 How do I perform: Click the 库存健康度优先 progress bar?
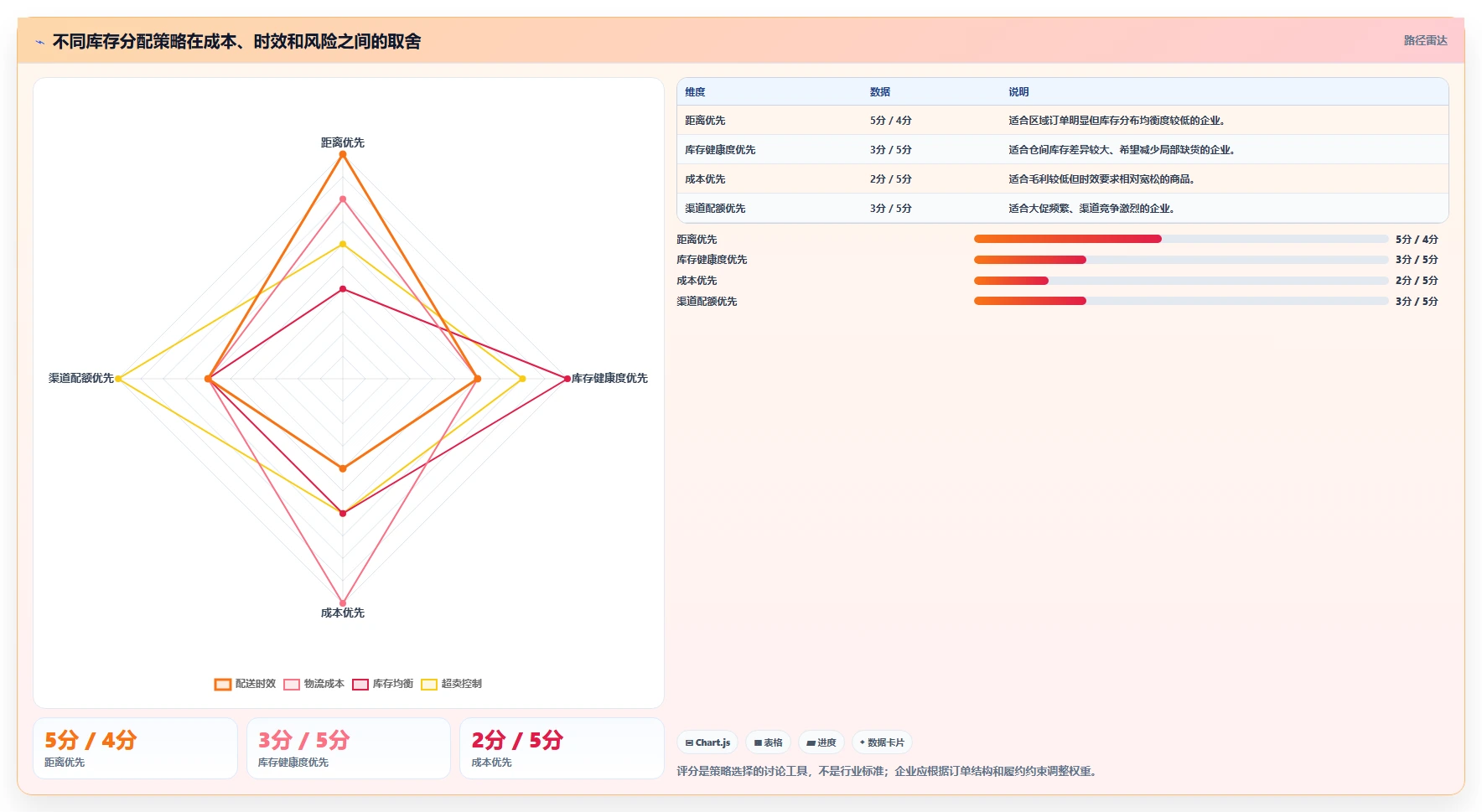(1181, 260)
